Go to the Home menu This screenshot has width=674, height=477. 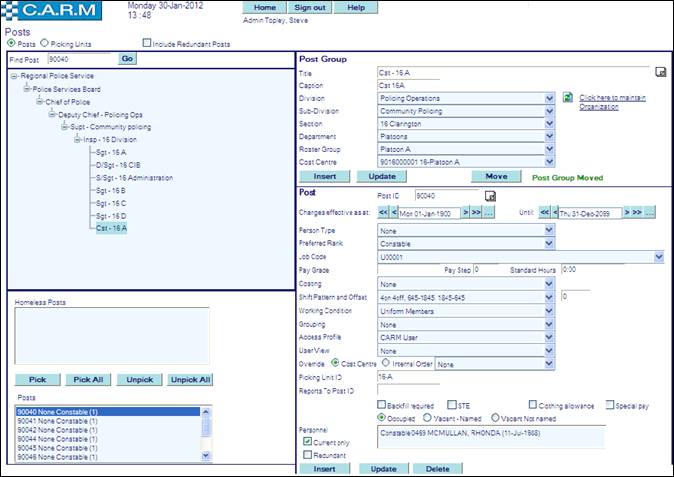pos(265,7)
